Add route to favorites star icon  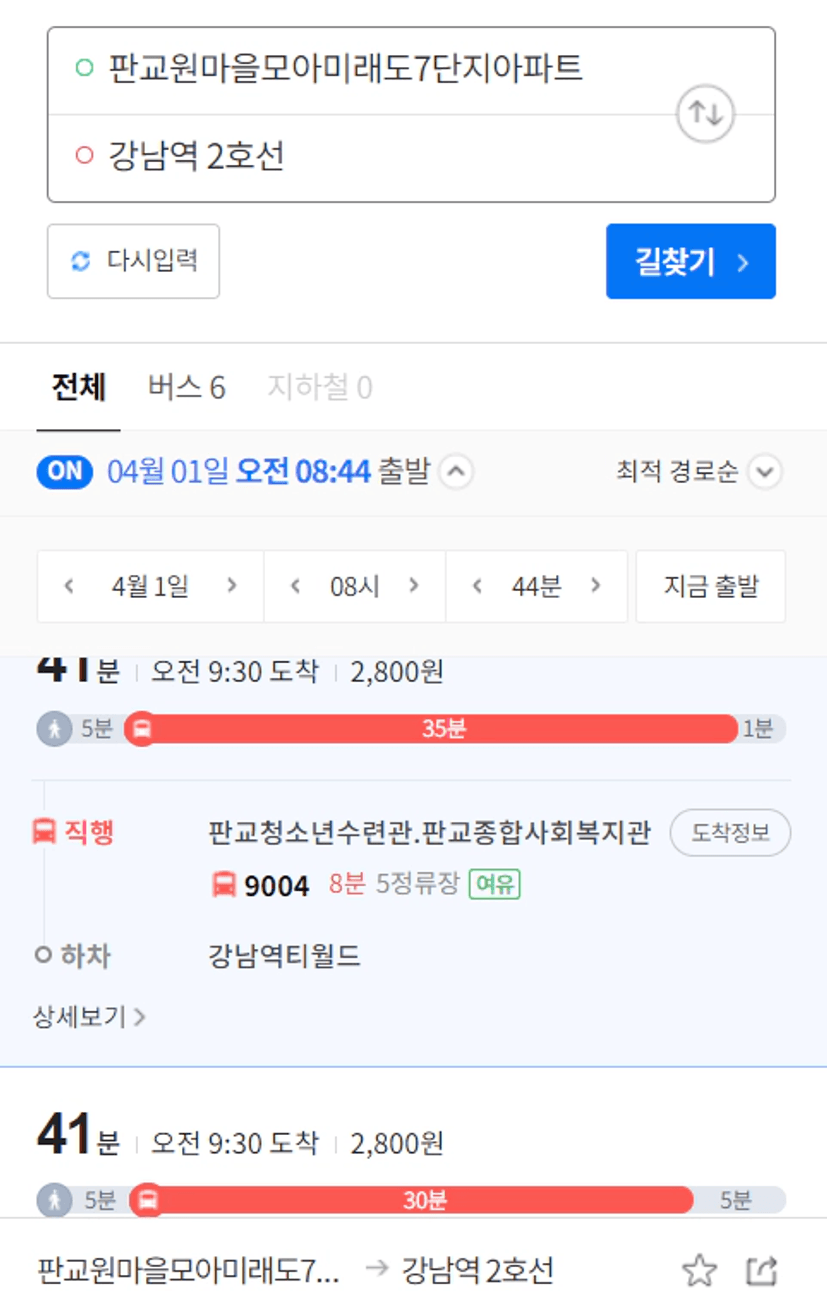click(699, 1271)
